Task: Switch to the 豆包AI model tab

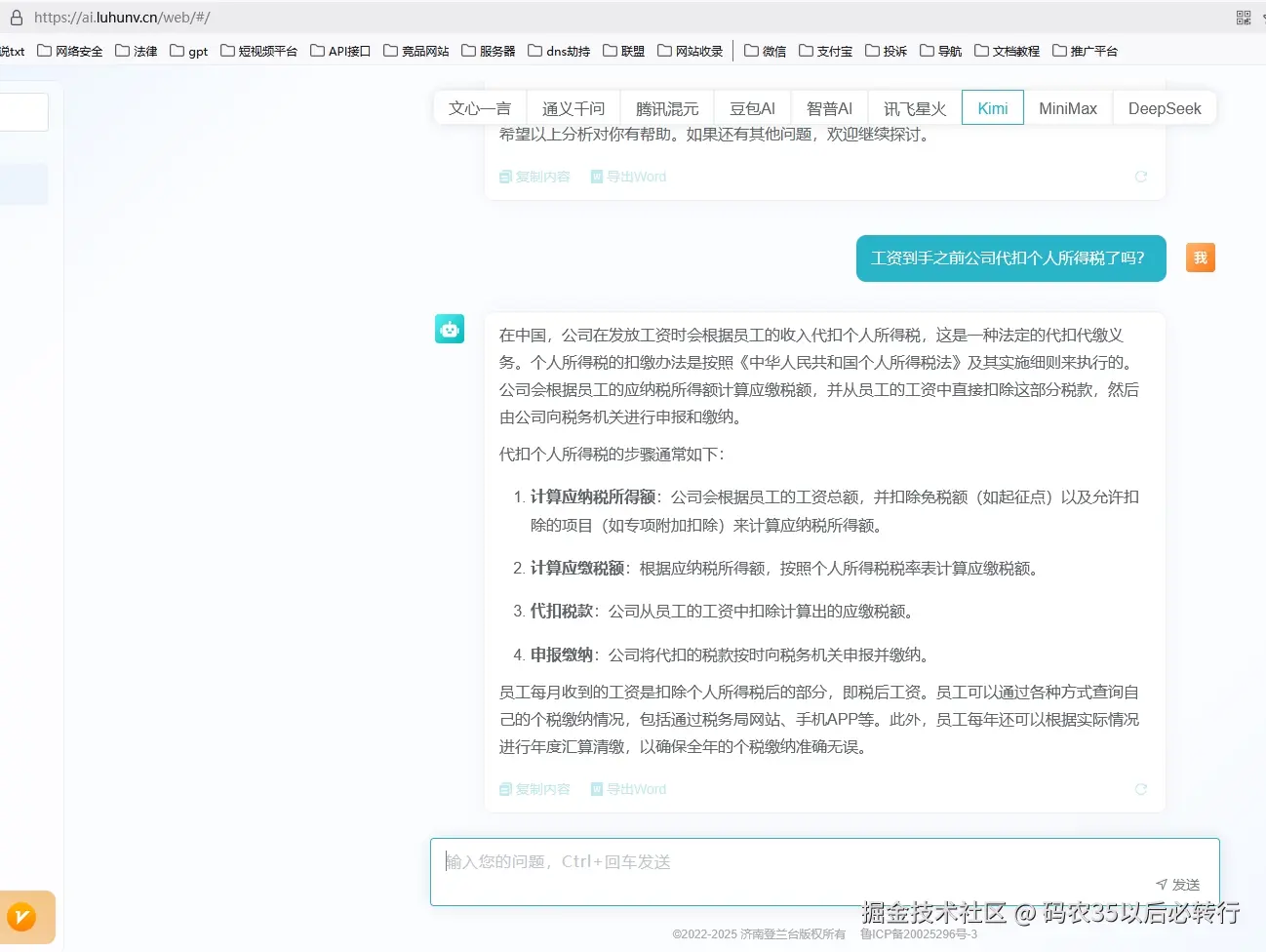Action: (751, 108)
